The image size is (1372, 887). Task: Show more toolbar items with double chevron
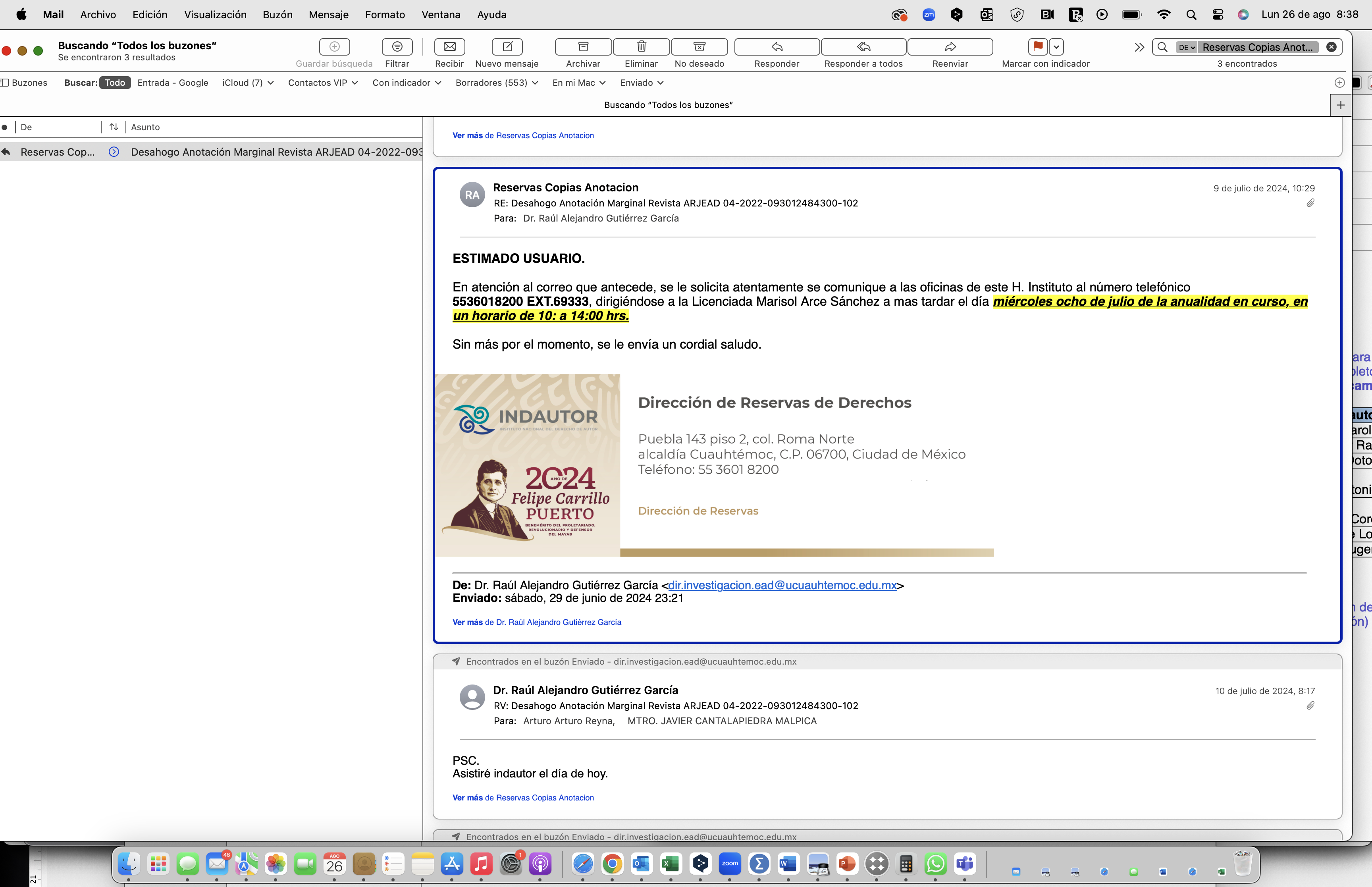coord(1139,47)
